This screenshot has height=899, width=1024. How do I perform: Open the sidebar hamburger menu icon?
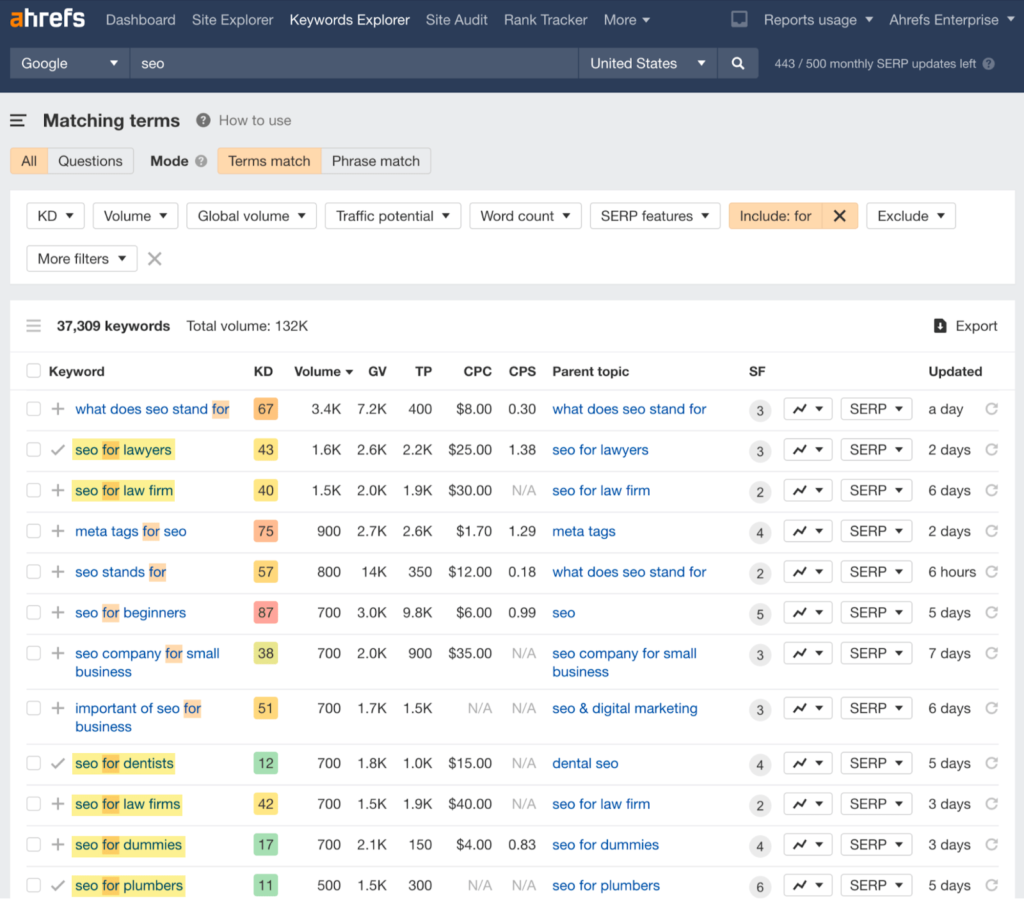(x=18, y=121)
